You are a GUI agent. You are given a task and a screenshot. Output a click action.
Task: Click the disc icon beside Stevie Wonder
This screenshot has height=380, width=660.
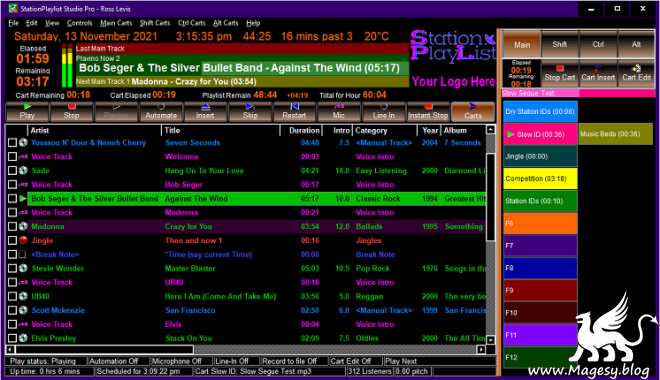click(23, 268)
